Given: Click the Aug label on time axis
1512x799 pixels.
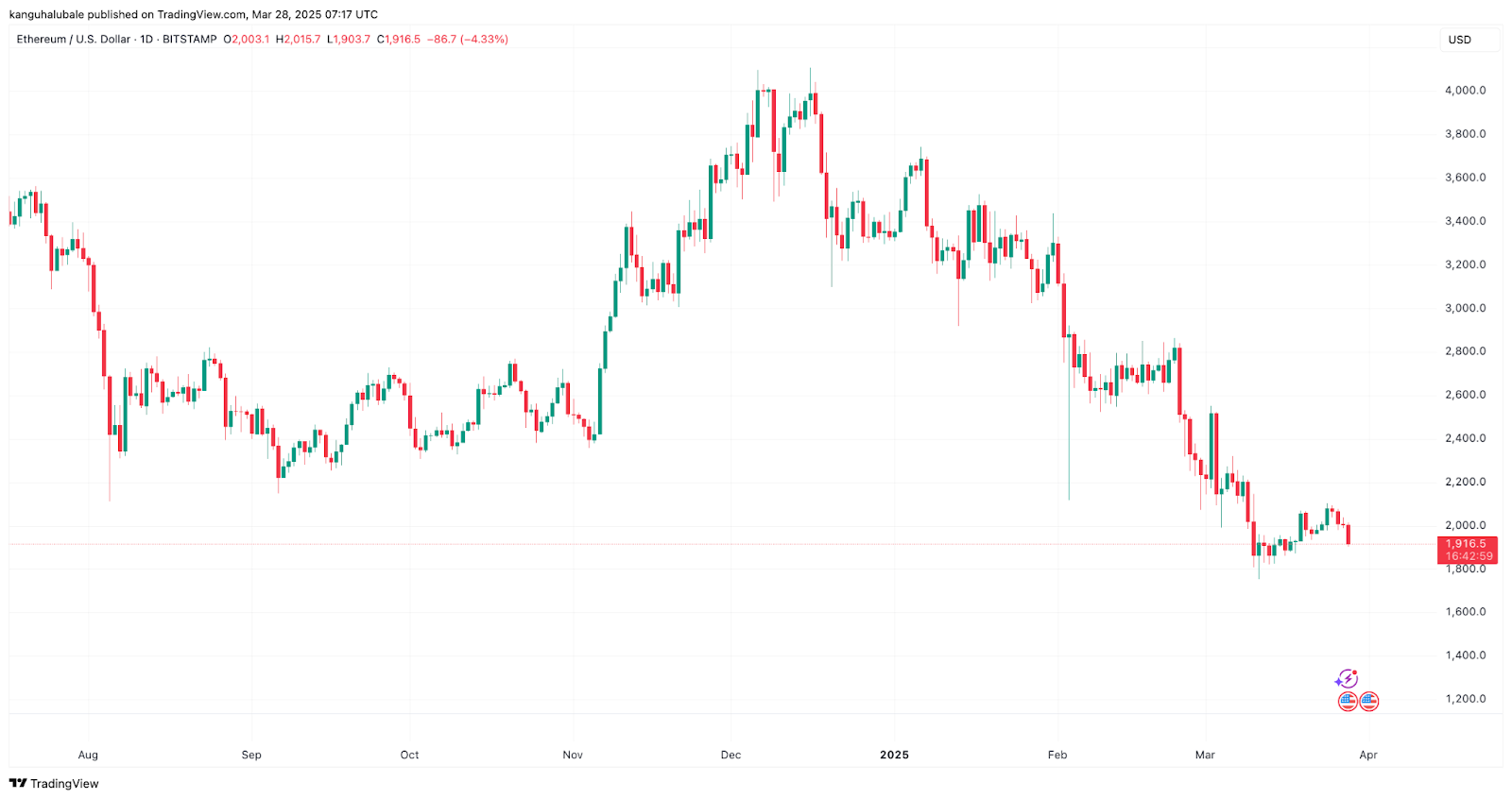Looking at the screenshot, I should click(x=88, y=755).
